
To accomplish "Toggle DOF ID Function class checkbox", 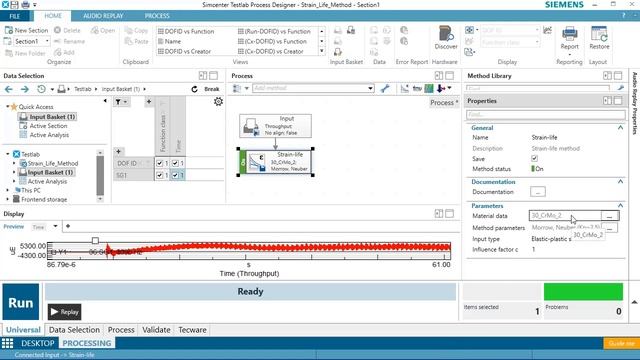I will coord(160,163).
